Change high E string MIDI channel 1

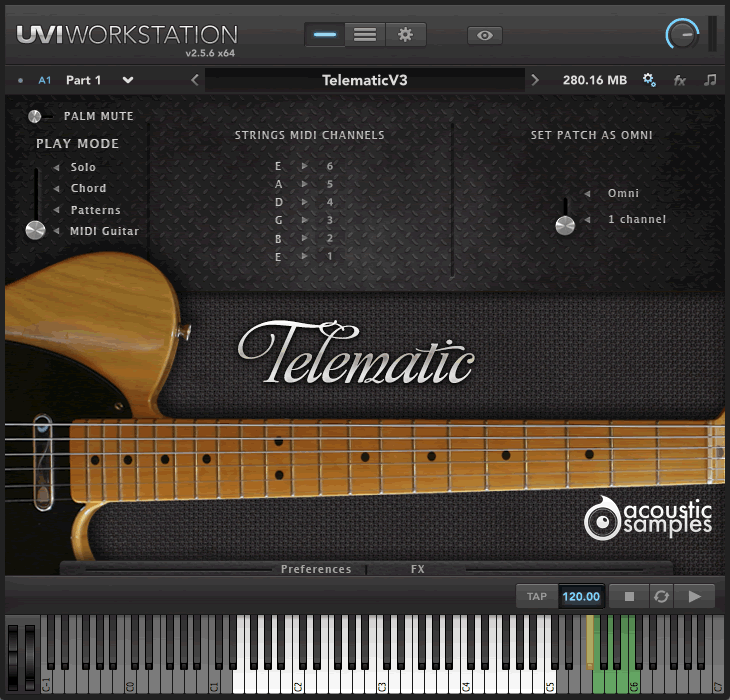tap(330, 256)
